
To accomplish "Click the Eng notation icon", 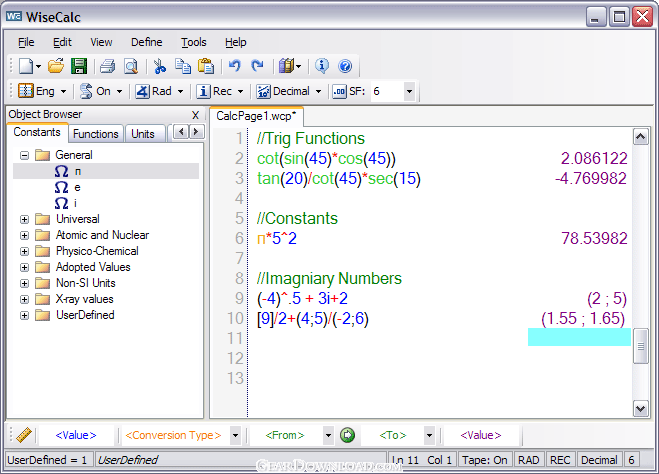I will click(26, 91).
